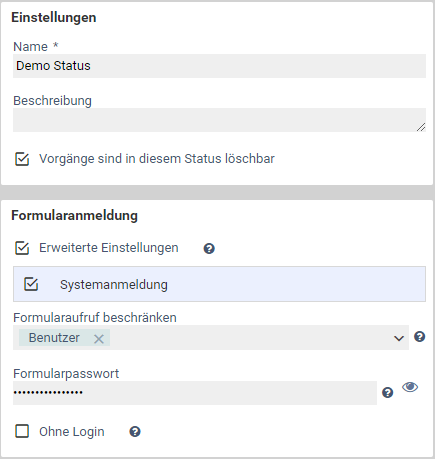Click help icon beside Formularaufruf beschränken dropdown
The height and width of the screenshot is (459, 435).
tap(420, 337)
